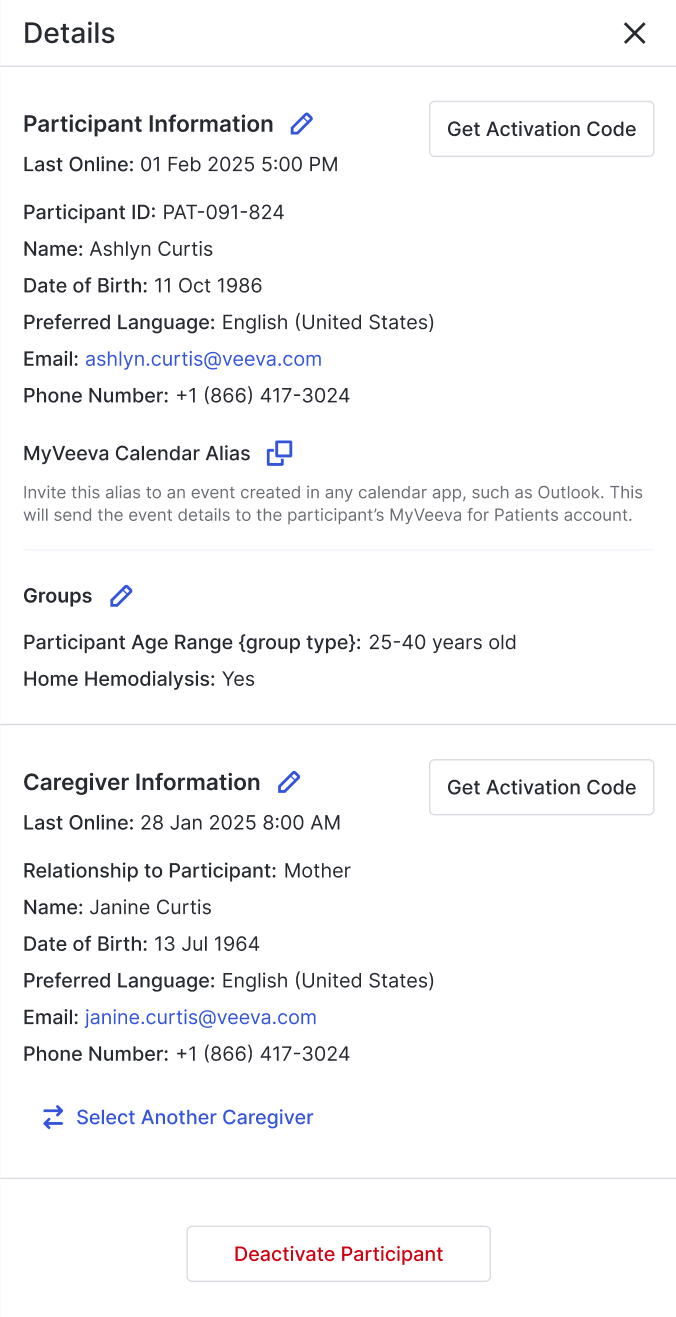Edit Participant Information with the pencil icon
Screen dimensions: 676x1317
[301, 124]
